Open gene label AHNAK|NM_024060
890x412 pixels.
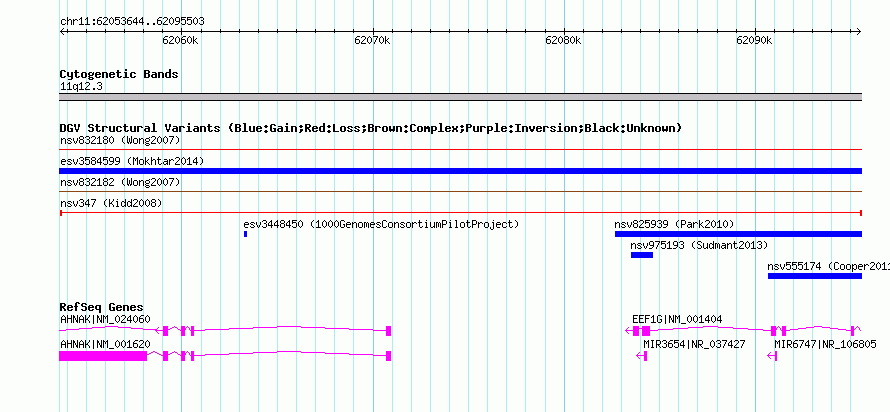click(x=106, y=319)
